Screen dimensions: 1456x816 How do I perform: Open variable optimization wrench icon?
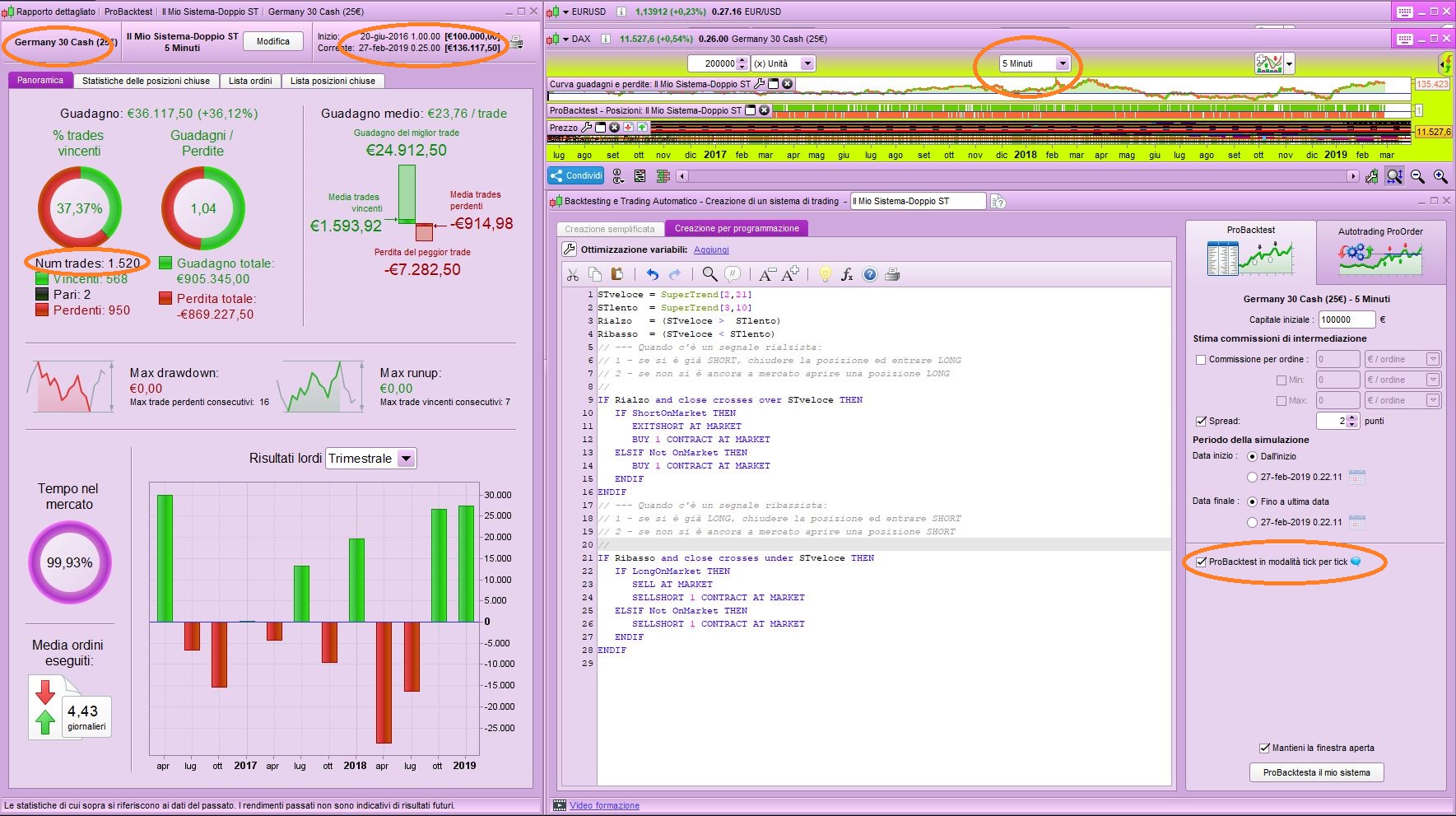[569, 249]
